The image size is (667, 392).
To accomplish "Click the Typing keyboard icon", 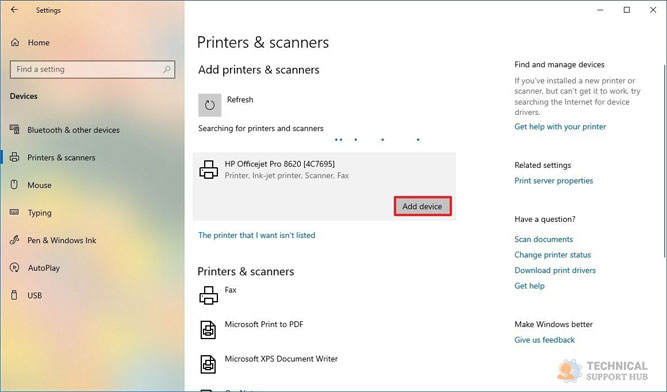I will pos(14,212).
